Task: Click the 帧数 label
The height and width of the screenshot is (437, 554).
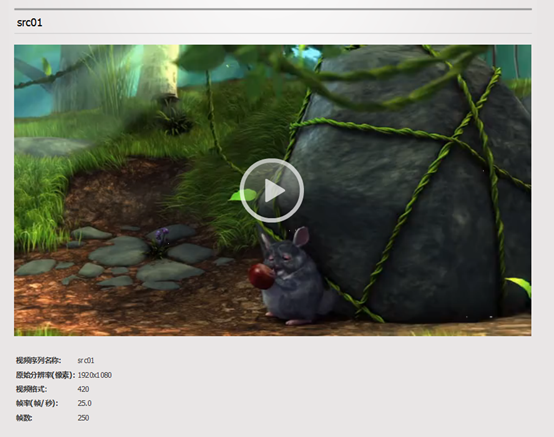Action: pos(24,418)
